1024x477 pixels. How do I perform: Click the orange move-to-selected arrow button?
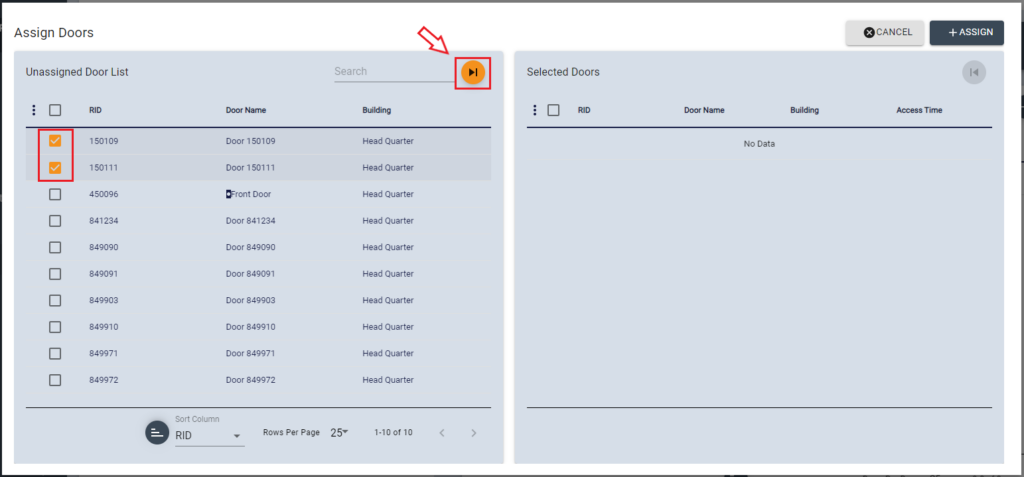[x=473, y=72]
